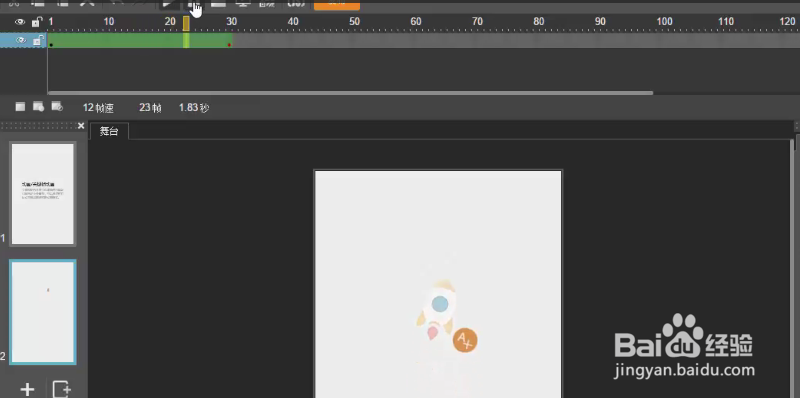Click the yellow playhead marker at frame 23

(186, 23)
